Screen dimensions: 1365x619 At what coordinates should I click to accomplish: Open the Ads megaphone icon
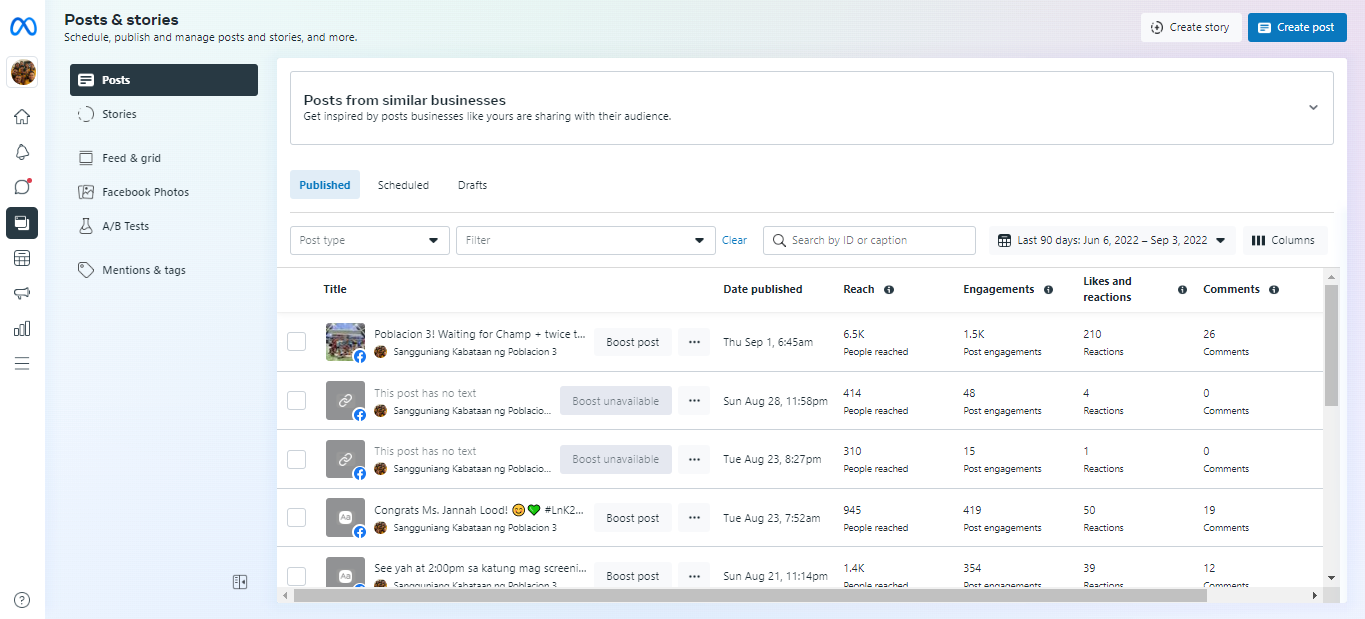click(22, 293)
